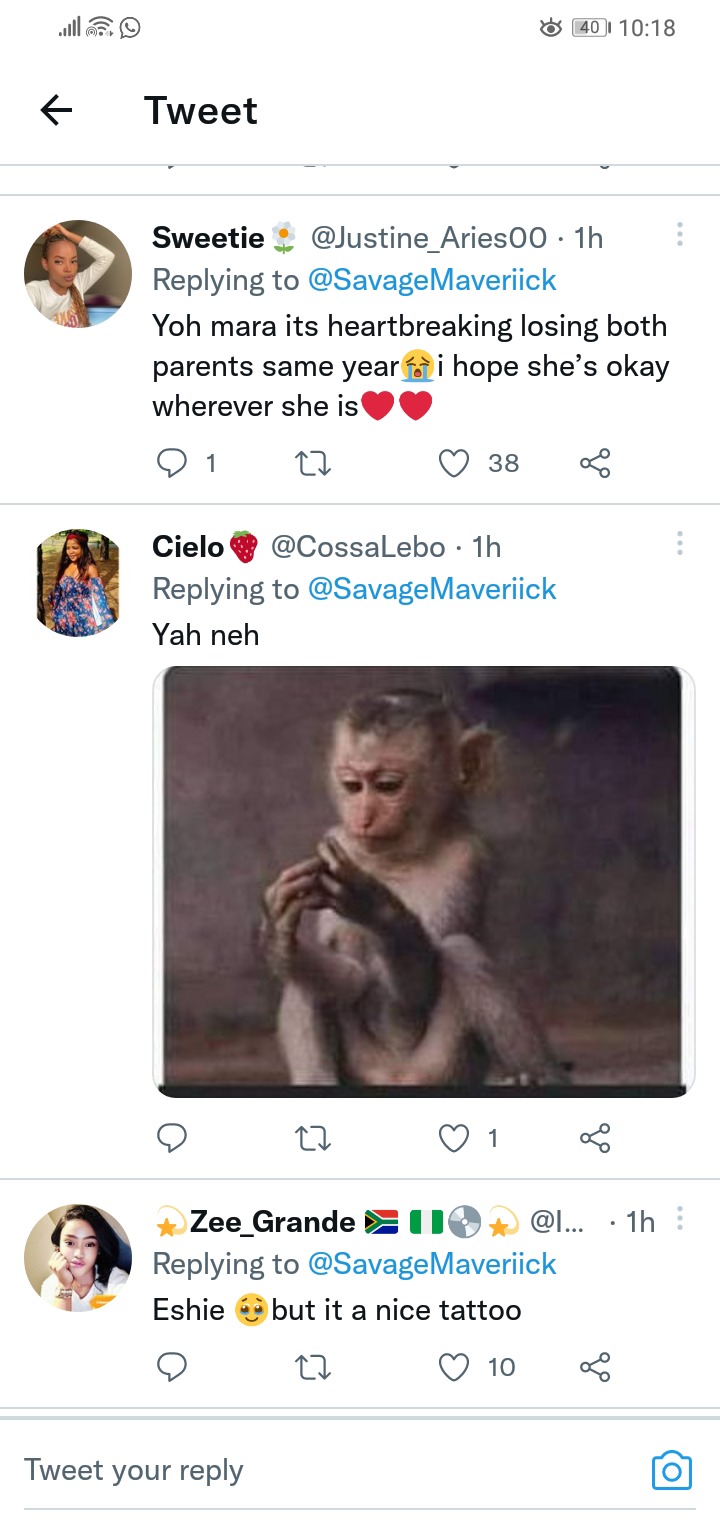Retweet Cielo's monkey image tweet
Screen dimensions: 720x1520
point(314,1137)
